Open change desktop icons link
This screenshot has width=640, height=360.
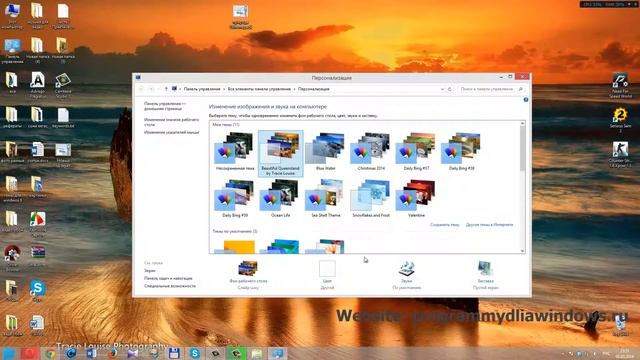point(171,122)
